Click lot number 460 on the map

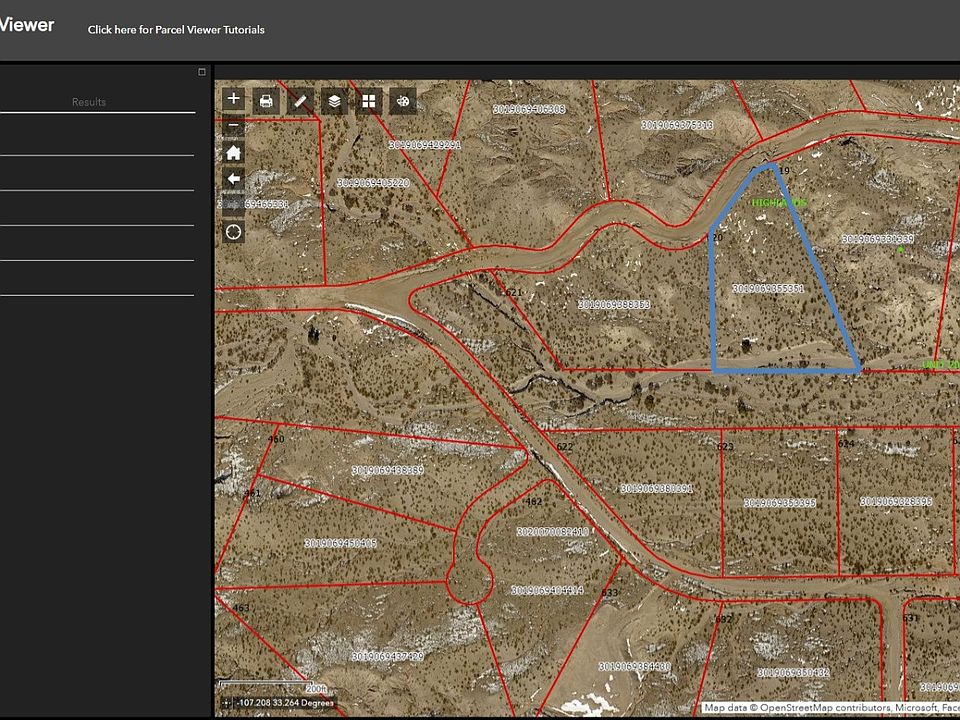pyautogui.click(x=276, y=438)
